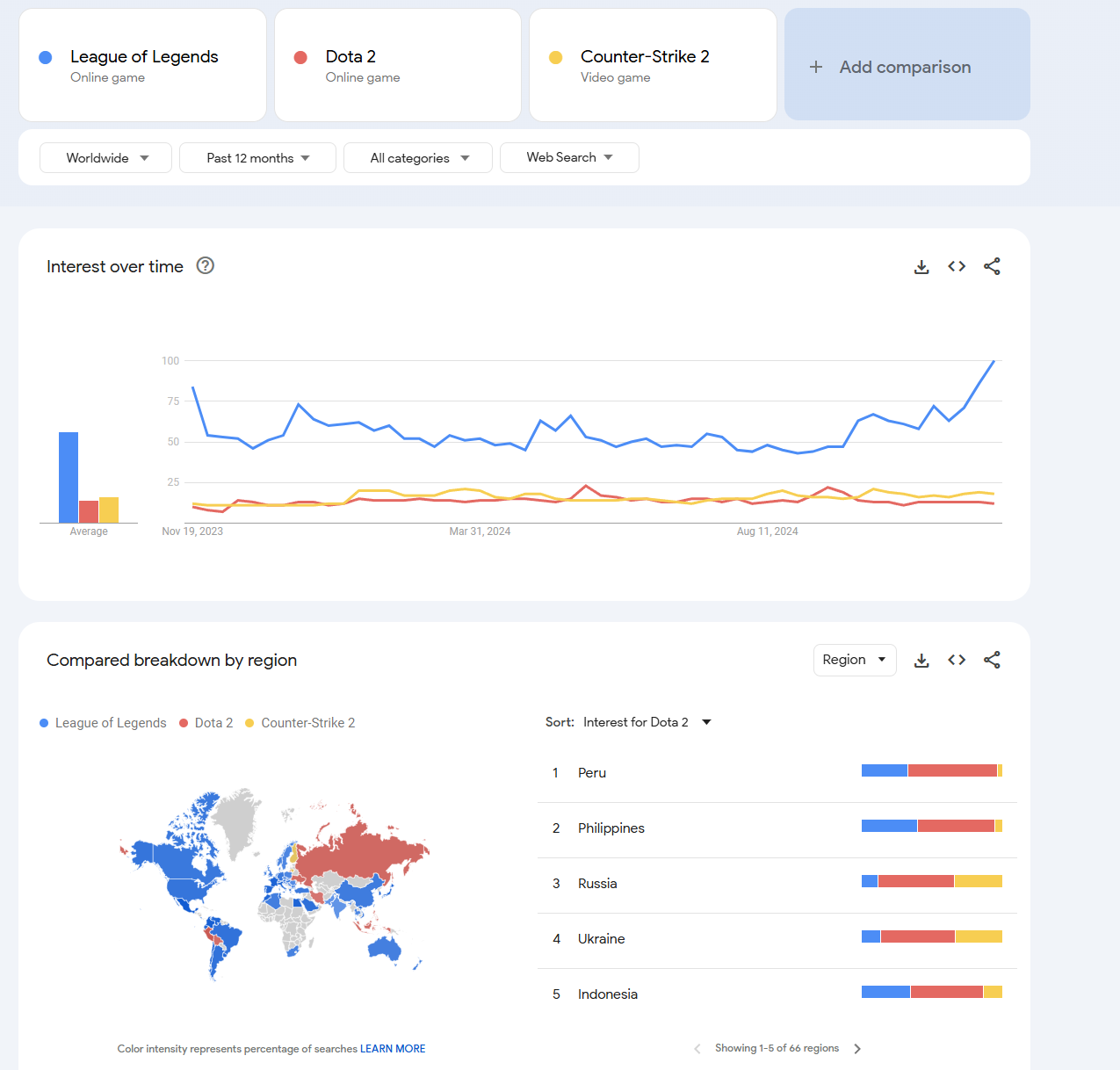
Task: Download region breakdown data
Action: pyautogui.click(x=921, y=660)
